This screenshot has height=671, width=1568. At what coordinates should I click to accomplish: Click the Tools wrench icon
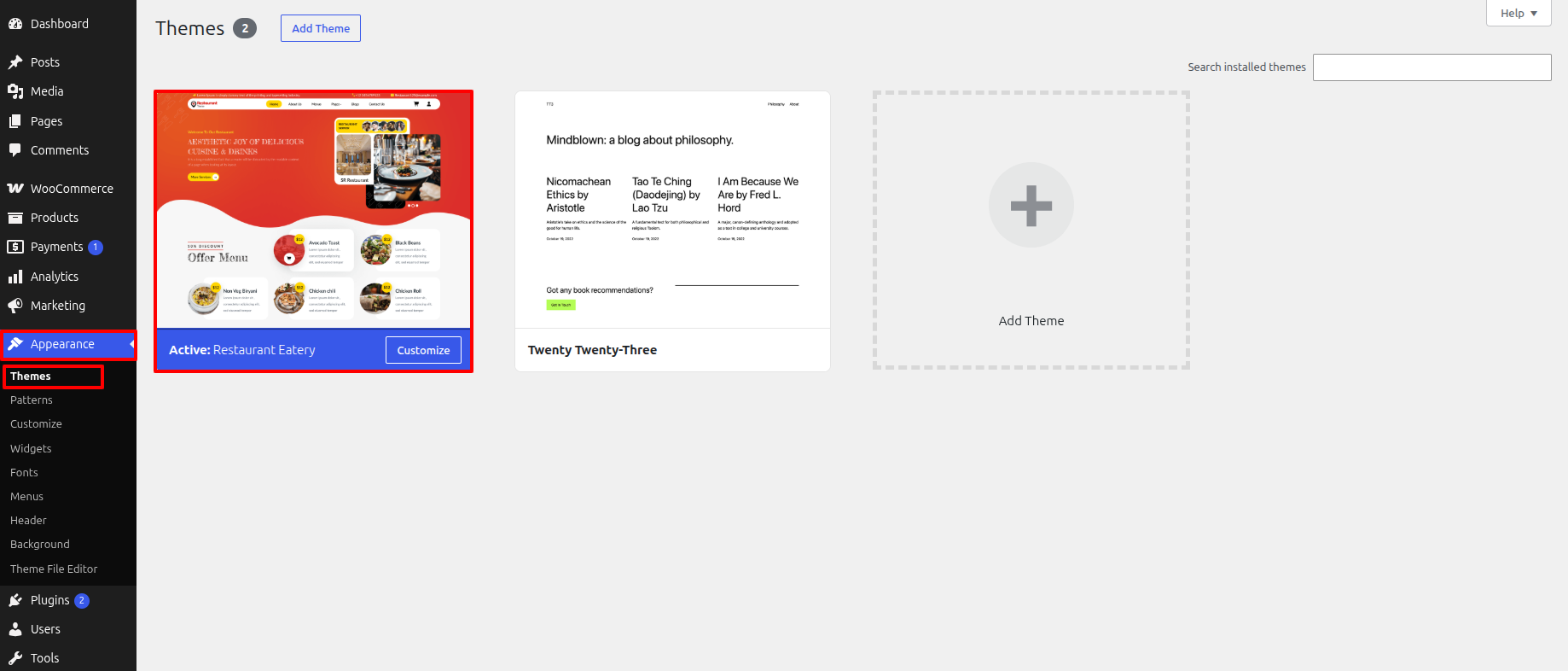[x=15, y=658]
